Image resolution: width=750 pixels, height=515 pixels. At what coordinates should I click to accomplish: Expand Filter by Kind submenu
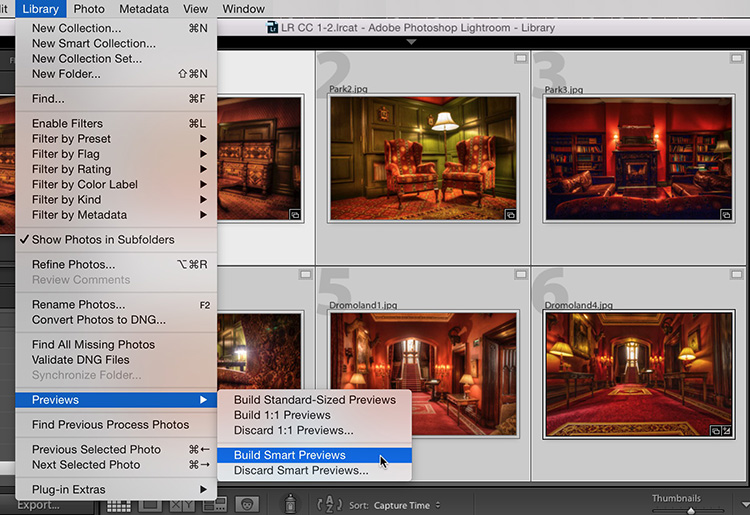116,200
